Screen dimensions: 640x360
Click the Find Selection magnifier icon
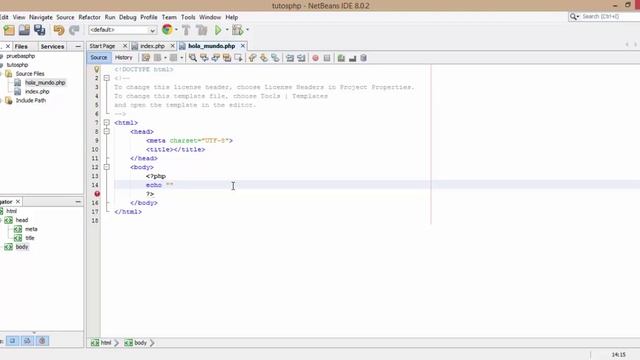click(x=193, y=58)
